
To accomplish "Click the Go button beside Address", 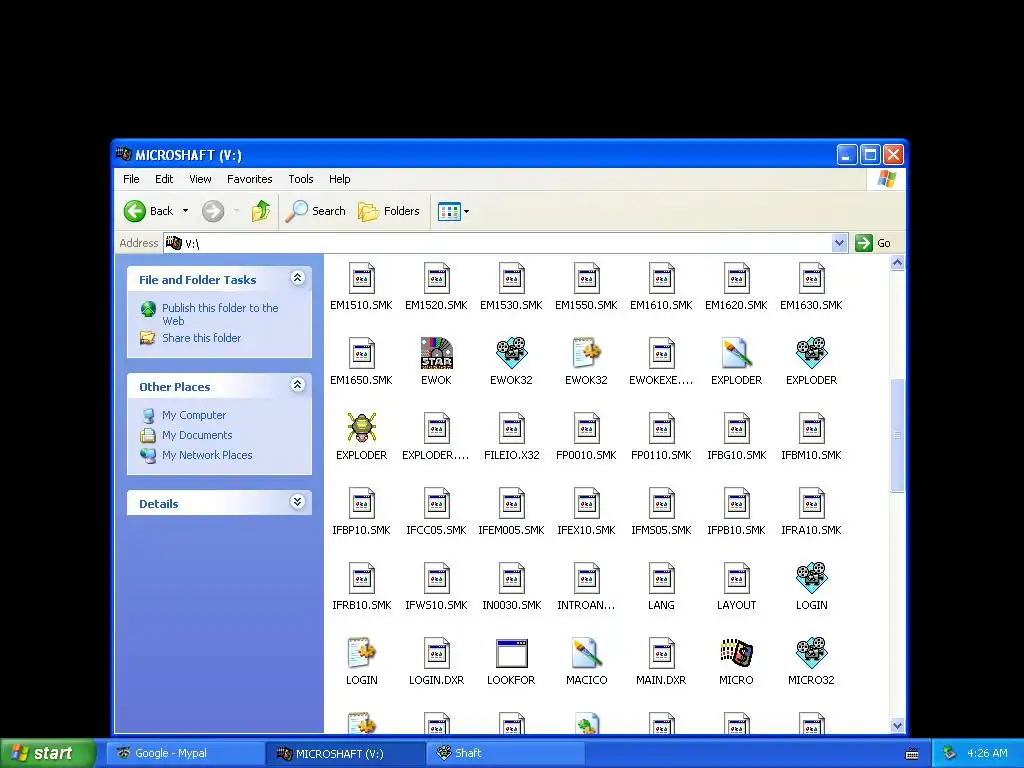I will (x=873, y=243).
